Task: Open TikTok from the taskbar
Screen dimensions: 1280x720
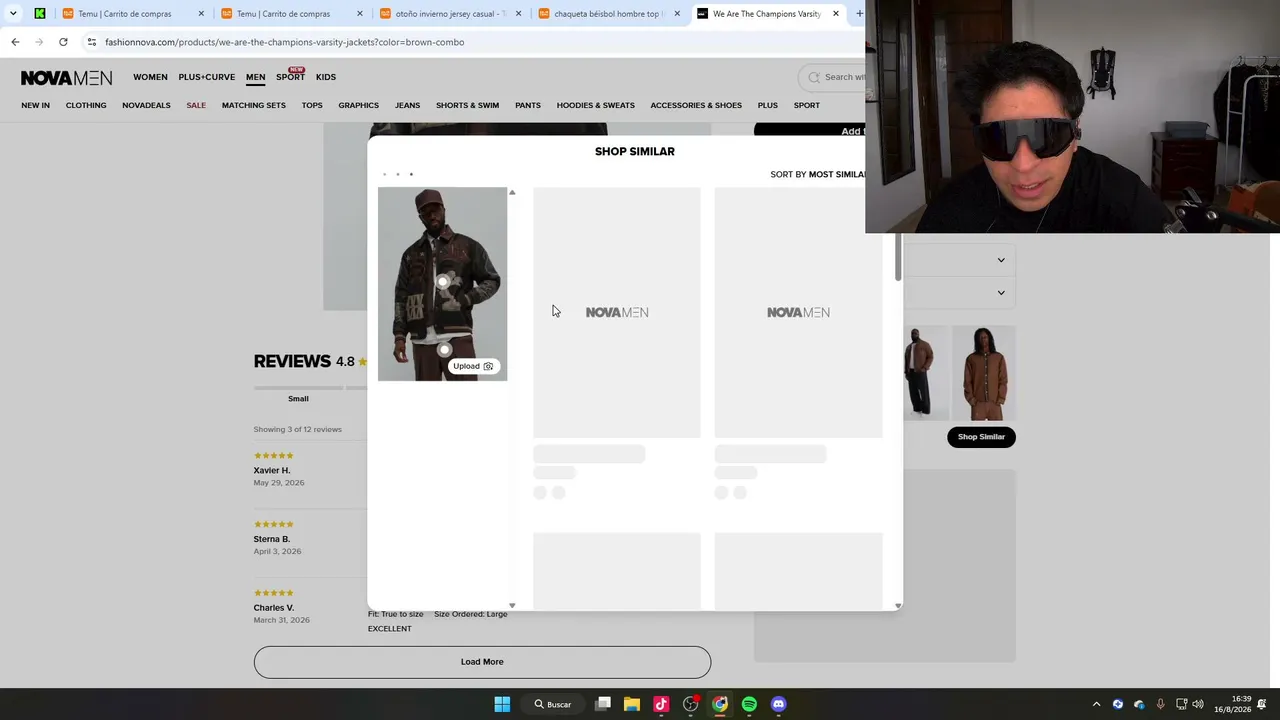Action: tap(661, 704)
